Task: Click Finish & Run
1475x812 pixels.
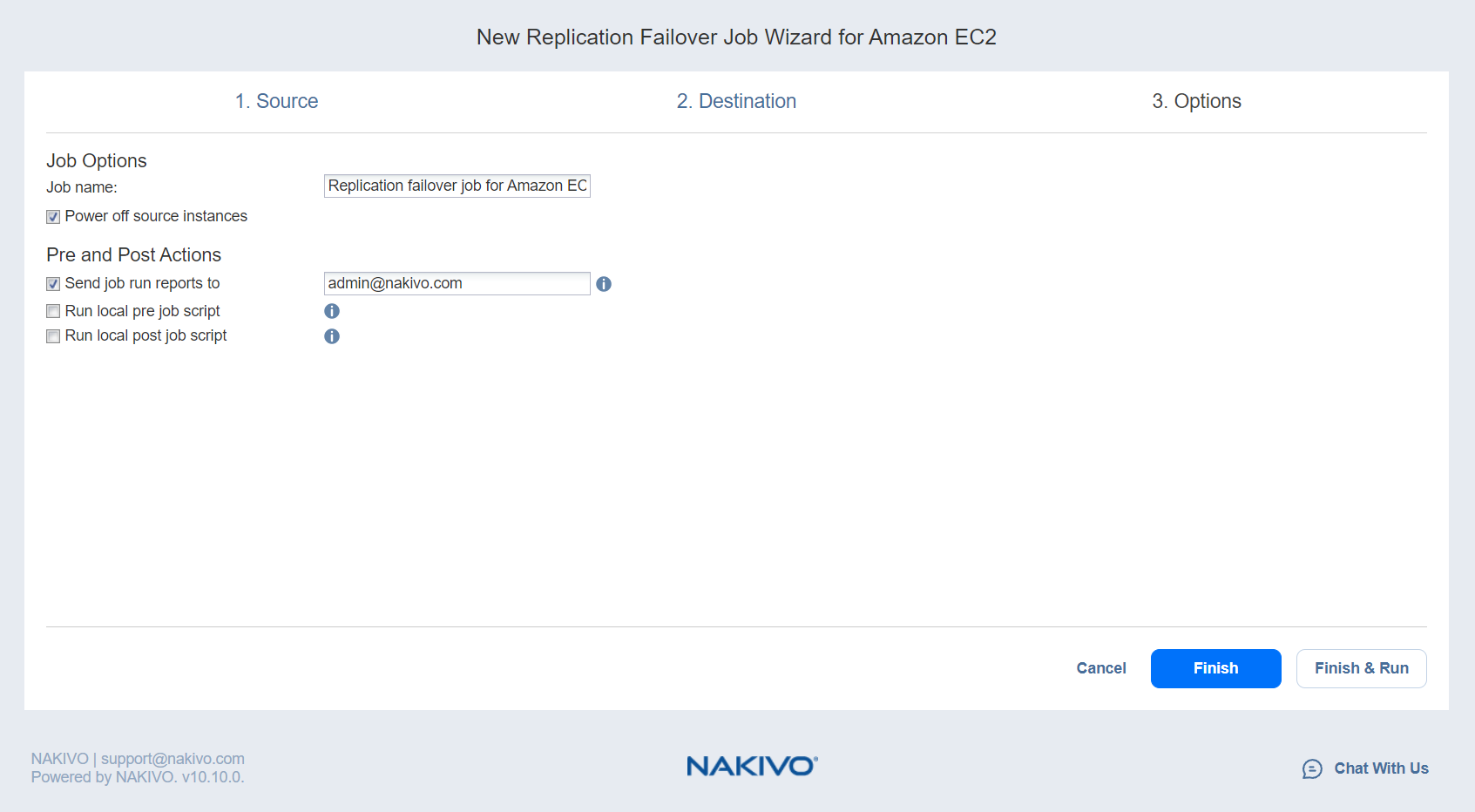Action: coord(1361,668)
